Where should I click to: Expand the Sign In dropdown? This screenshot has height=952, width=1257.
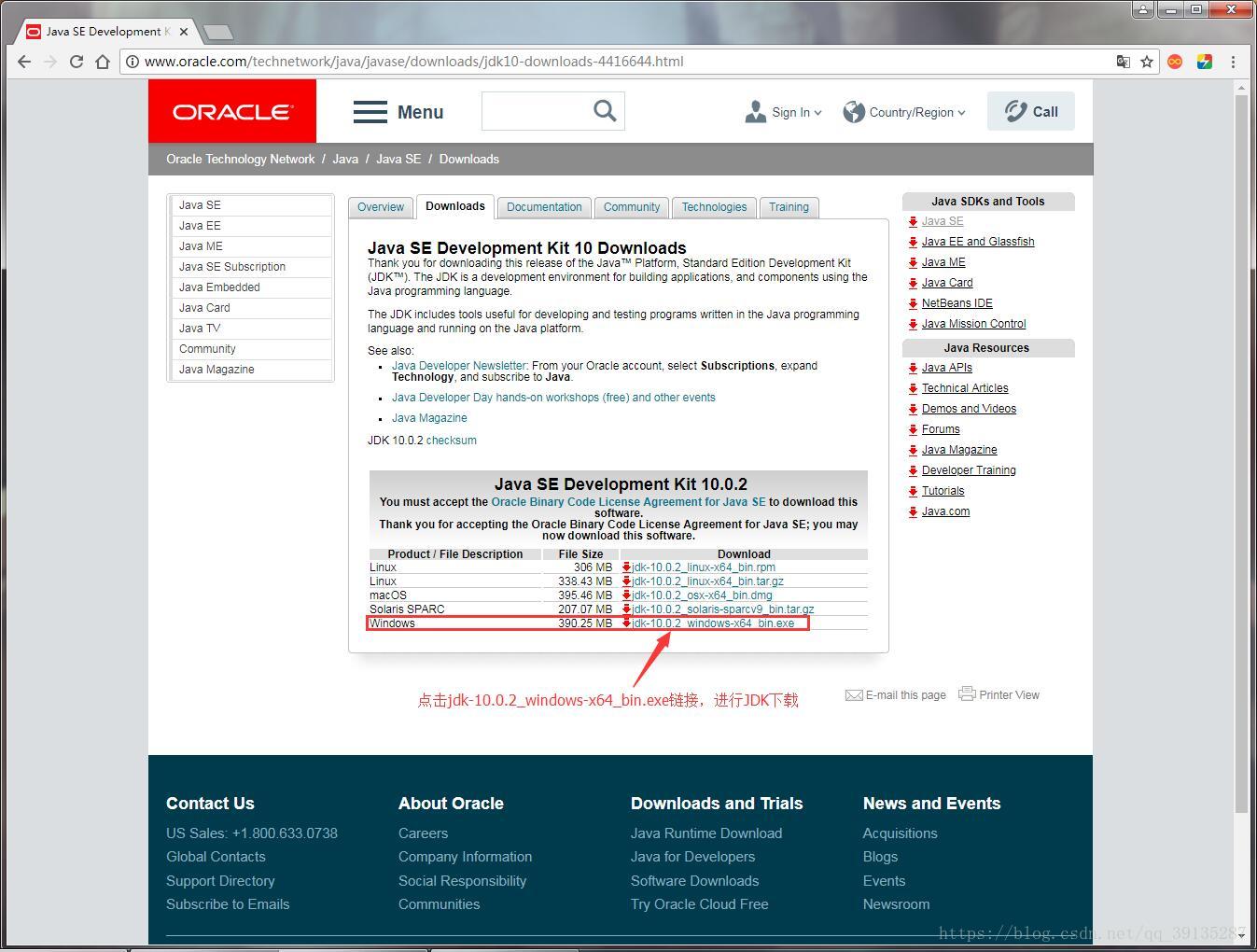817,113
